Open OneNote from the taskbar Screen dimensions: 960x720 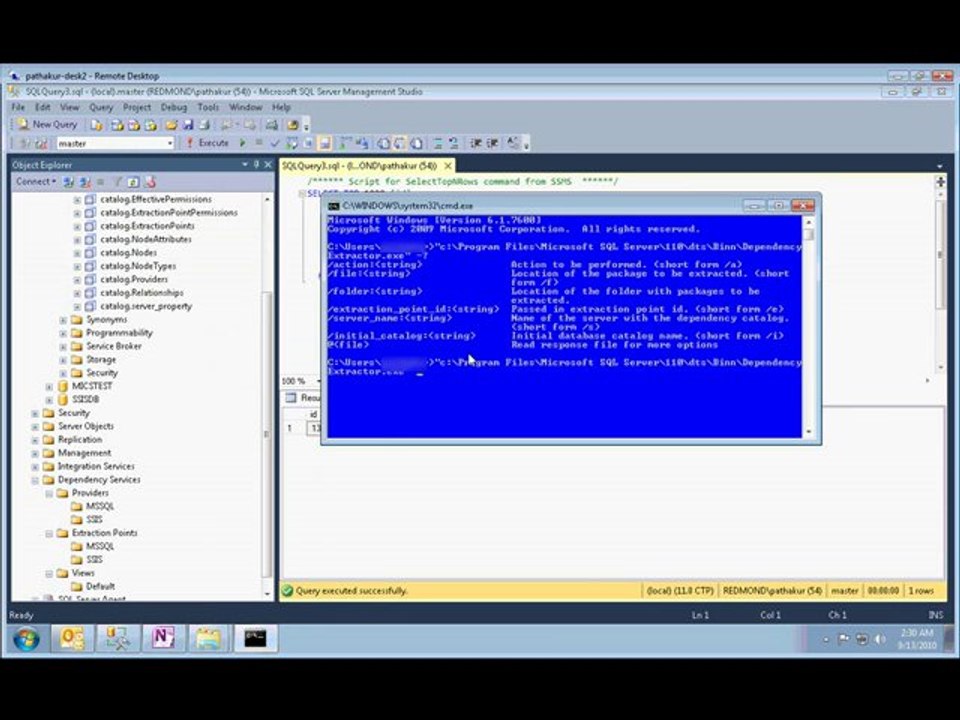click(x=163, y=639)
